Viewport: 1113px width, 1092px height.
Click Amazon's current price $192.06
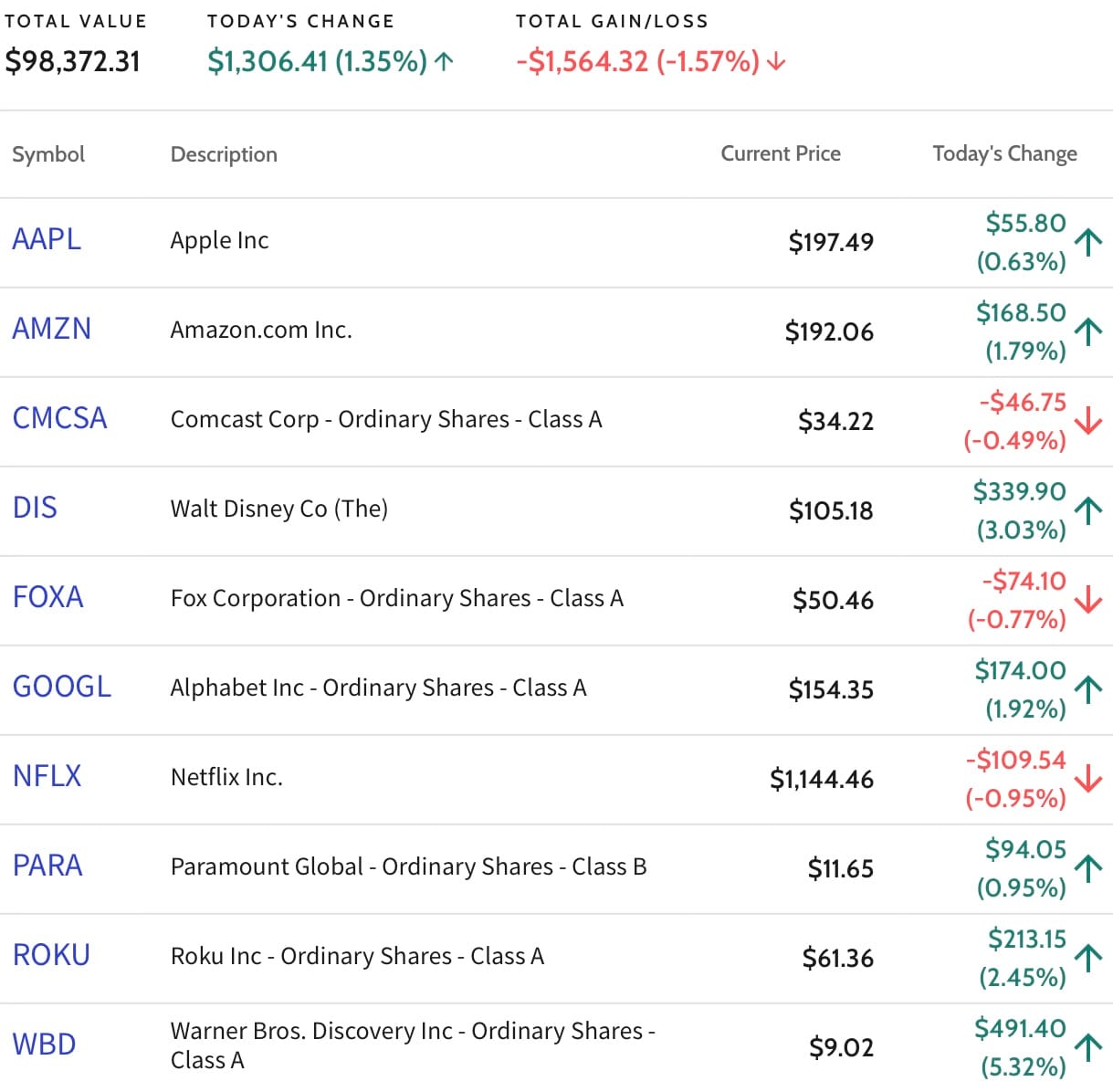(x=829, y=331)
